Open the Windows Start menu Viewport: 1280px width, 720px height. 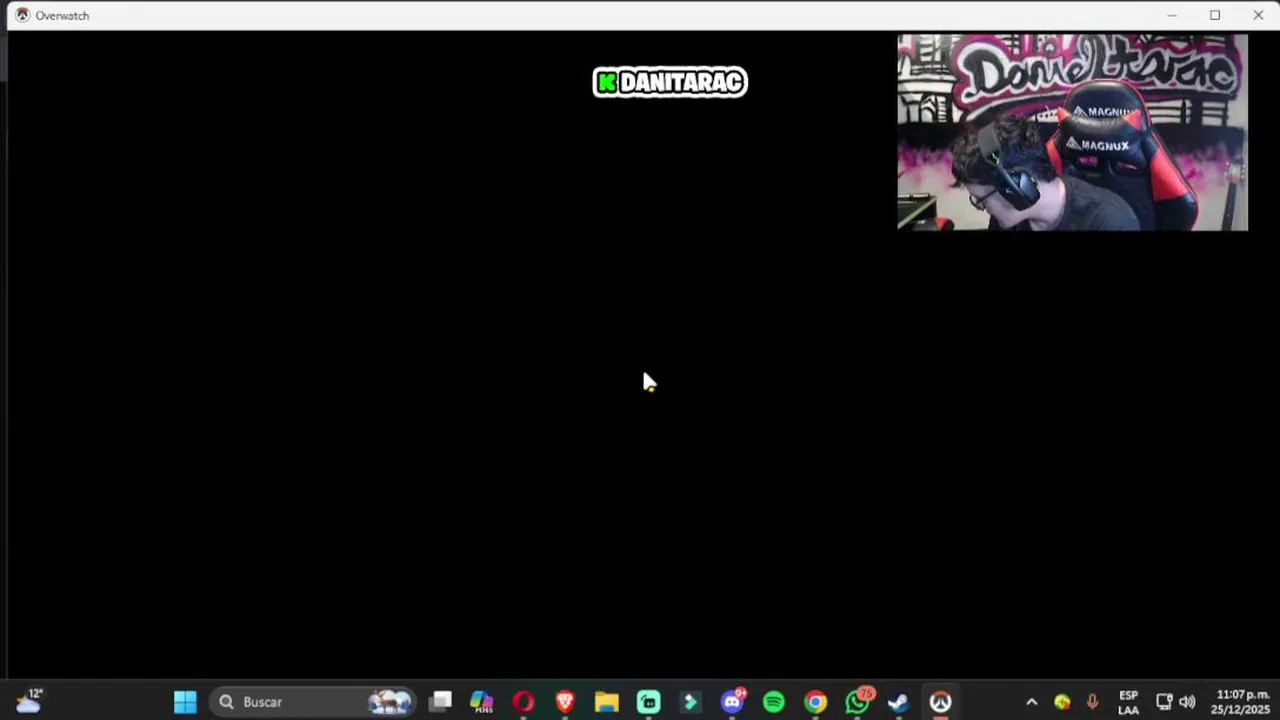pyautogui.click(x=185, y=702)
